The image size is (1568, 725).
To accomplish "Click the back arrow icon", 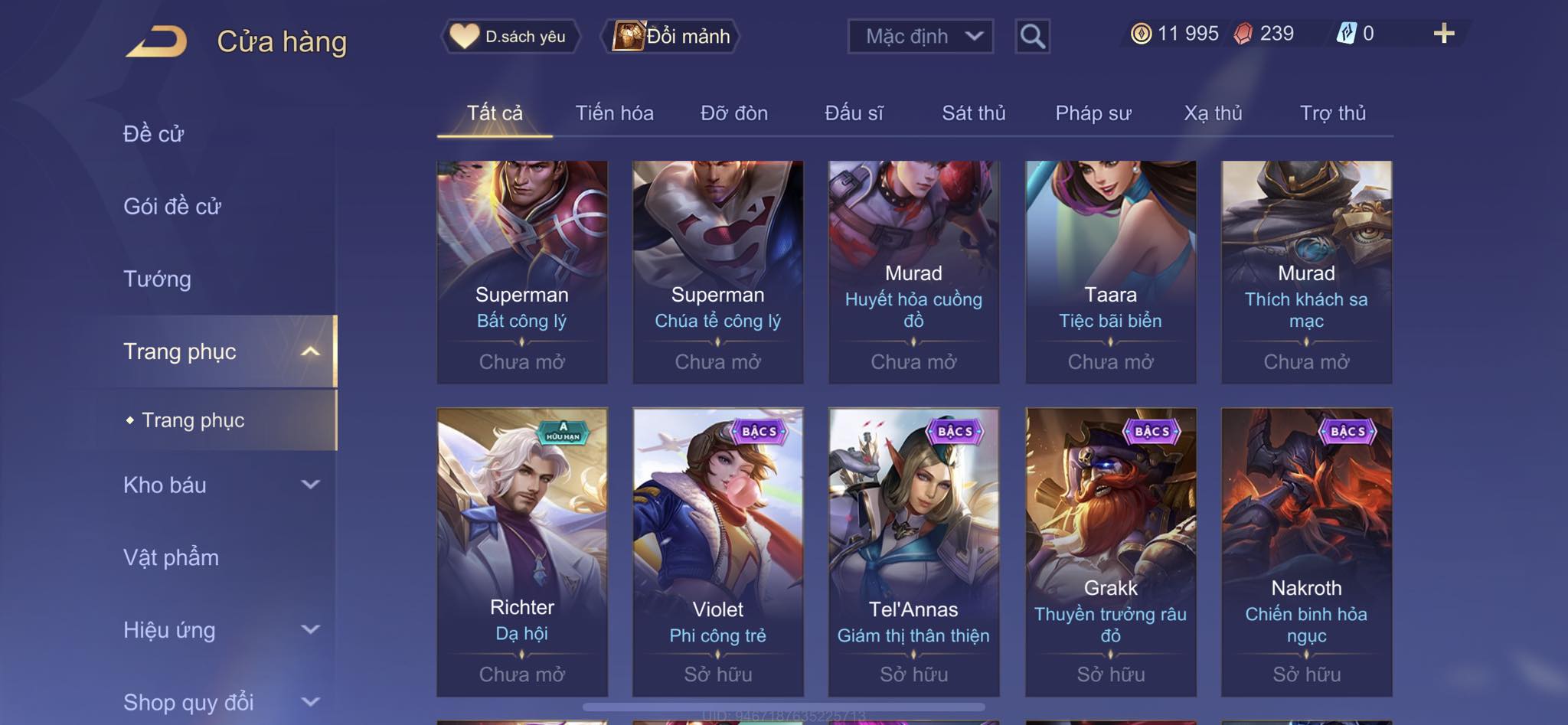I will pyautogui.click(x=157, y=41).
